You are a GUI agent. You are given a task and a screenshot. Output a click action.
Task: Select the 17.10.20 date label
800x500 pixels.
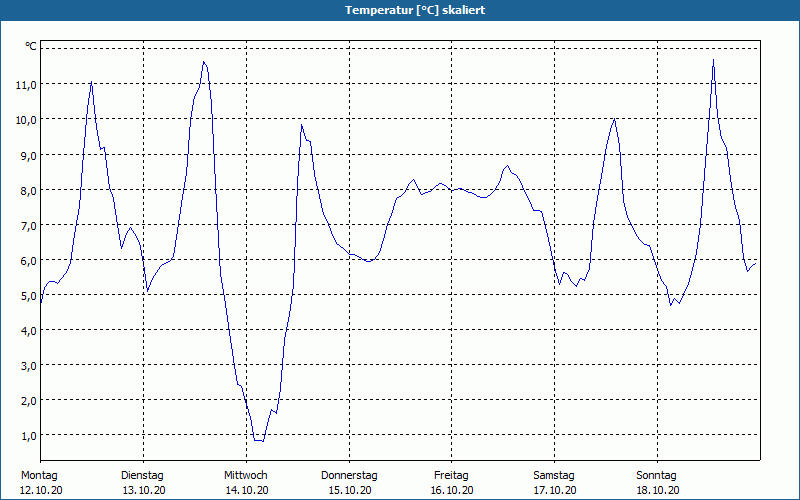[x=556, y=490]
